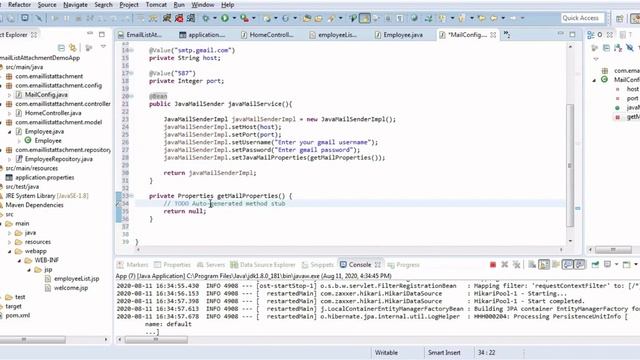Terminate the running app with red Console stop button

tap(493, 265)
